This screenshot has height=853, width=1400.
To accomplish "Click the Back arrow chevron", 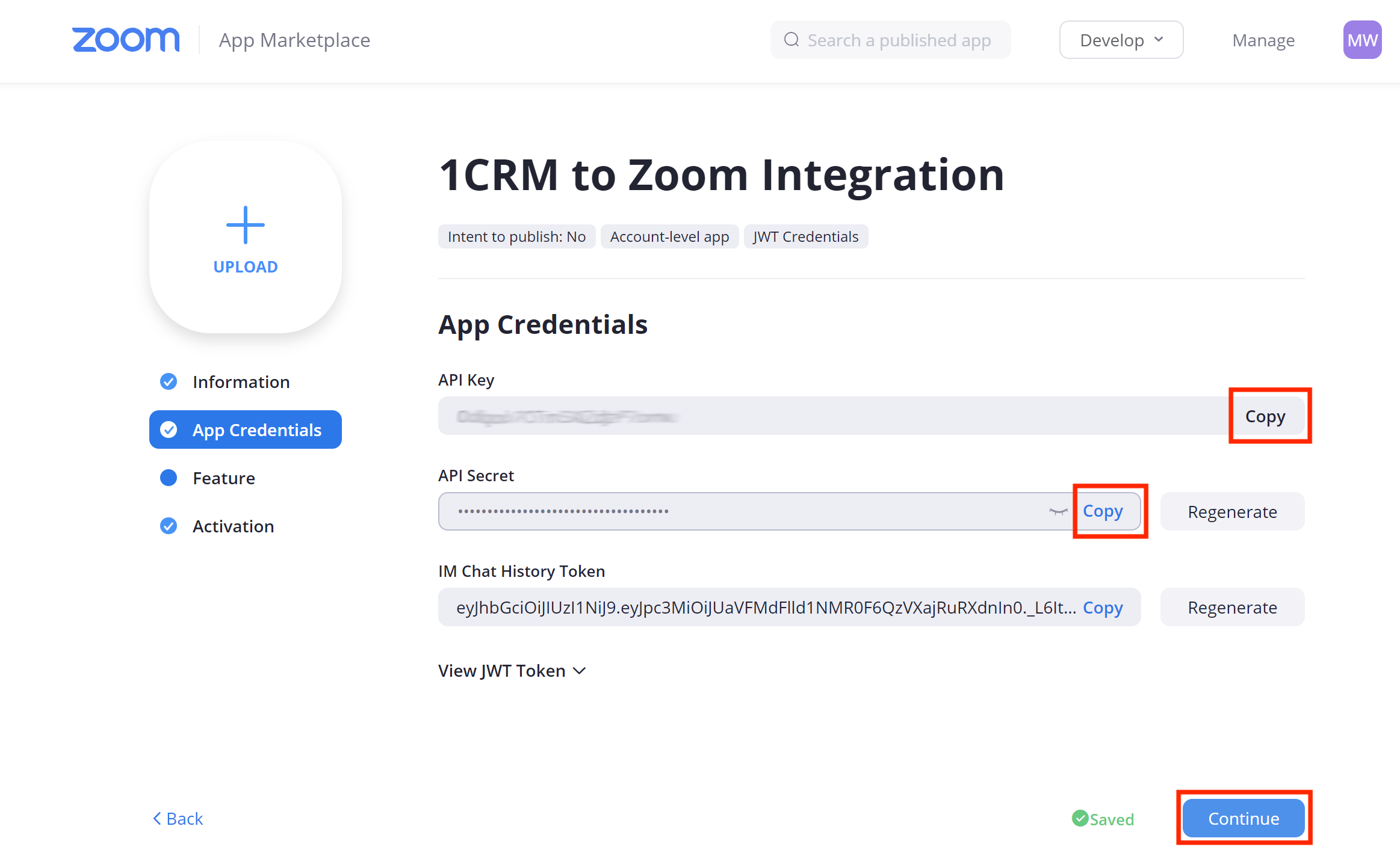I will click(157, 818).
